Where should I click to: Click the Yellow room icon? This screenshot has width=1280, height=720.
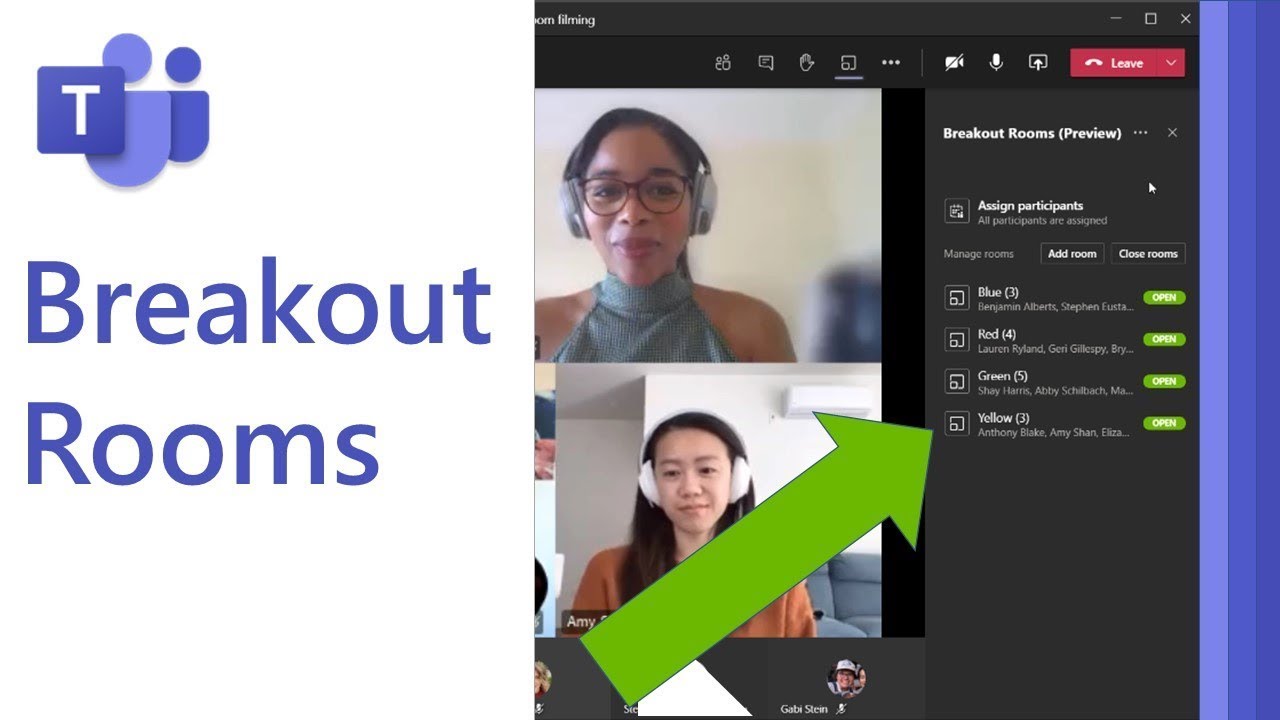pyautogui.click(x=957, y=424)
